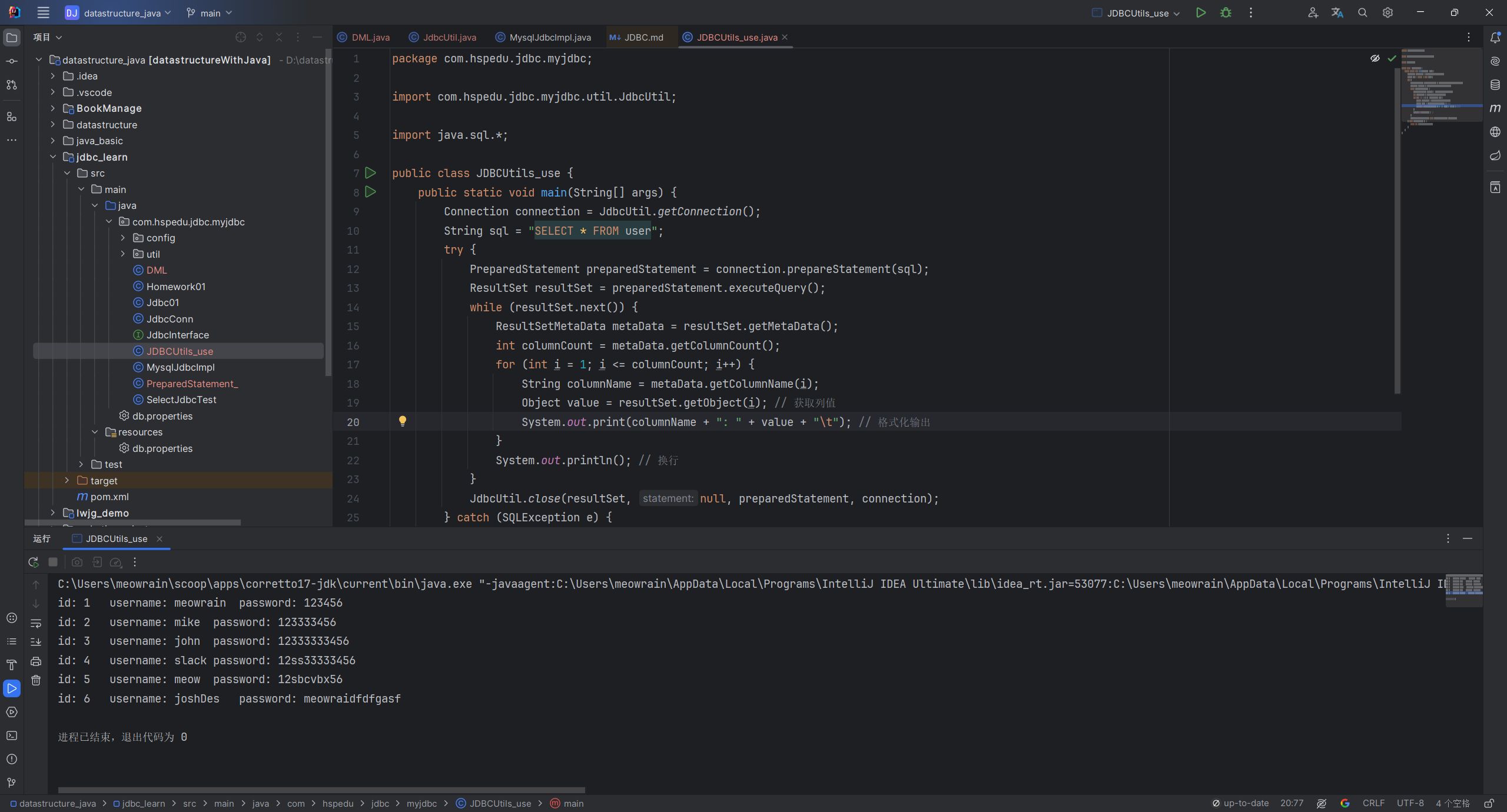Image resolution: width=1507 pixels, height=812 pixels.
Task: Click UTF-8 encoding in status bar
Action: [x=1410, y=803]
